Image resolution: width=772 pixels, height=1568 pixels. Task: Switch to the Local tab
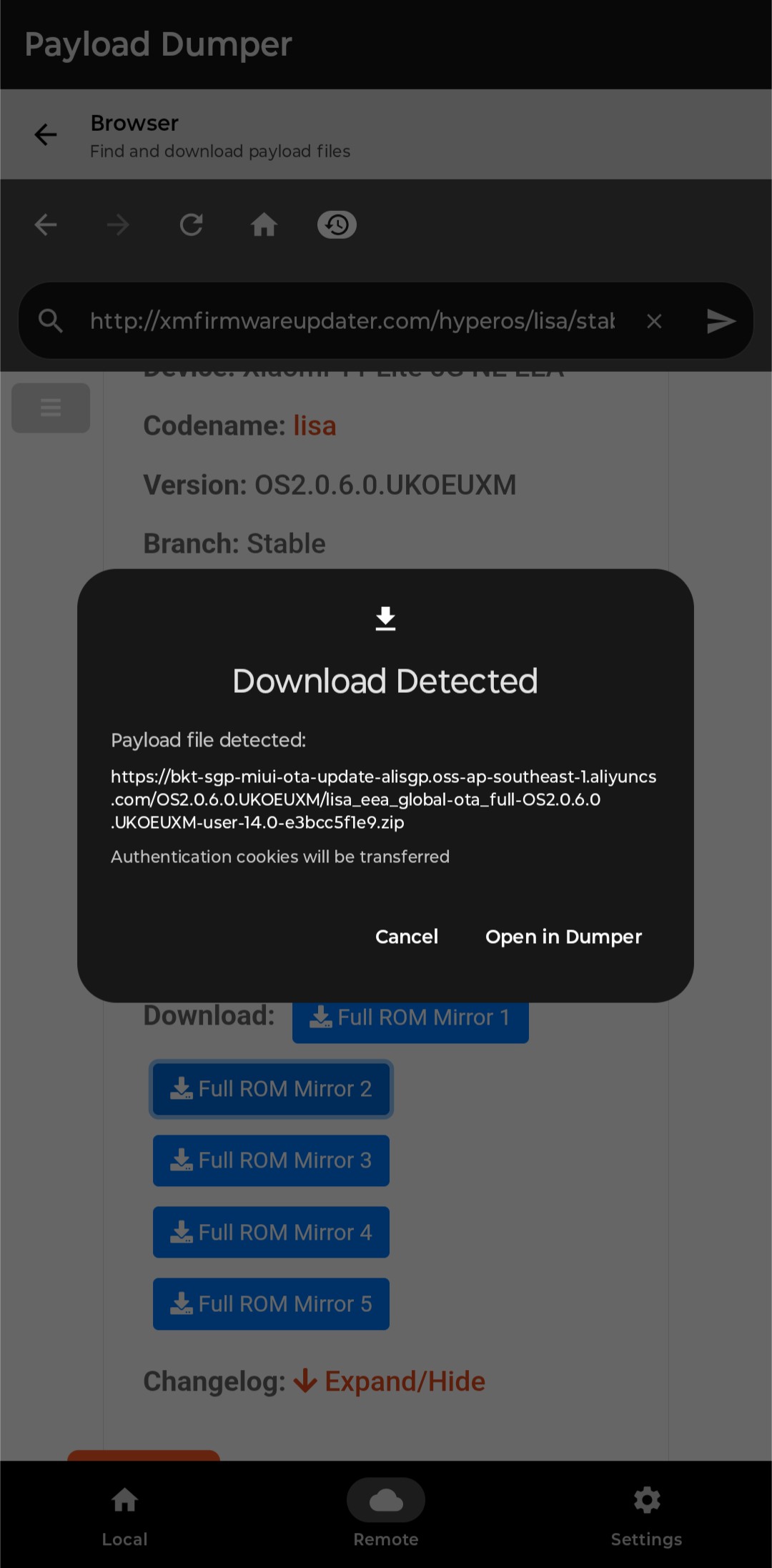coord(125,1514)
